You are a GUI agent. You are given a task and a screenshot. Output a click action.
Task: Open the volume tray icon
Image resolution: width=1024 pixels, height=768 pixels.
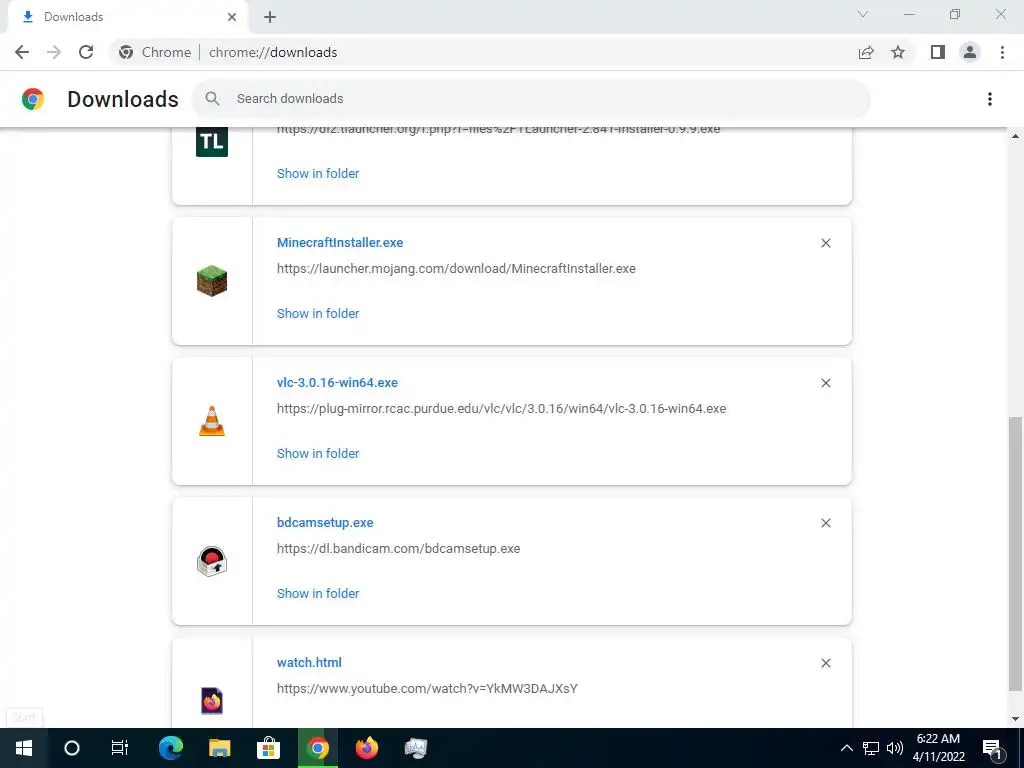(895, 748)
